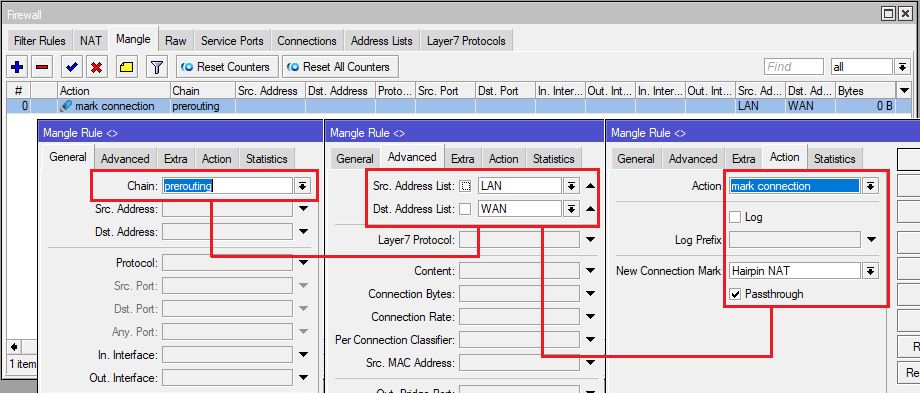The height and width of the screenshot is (393, 920).
Task: Enable the Log checkbox
Action: [735, 217]
